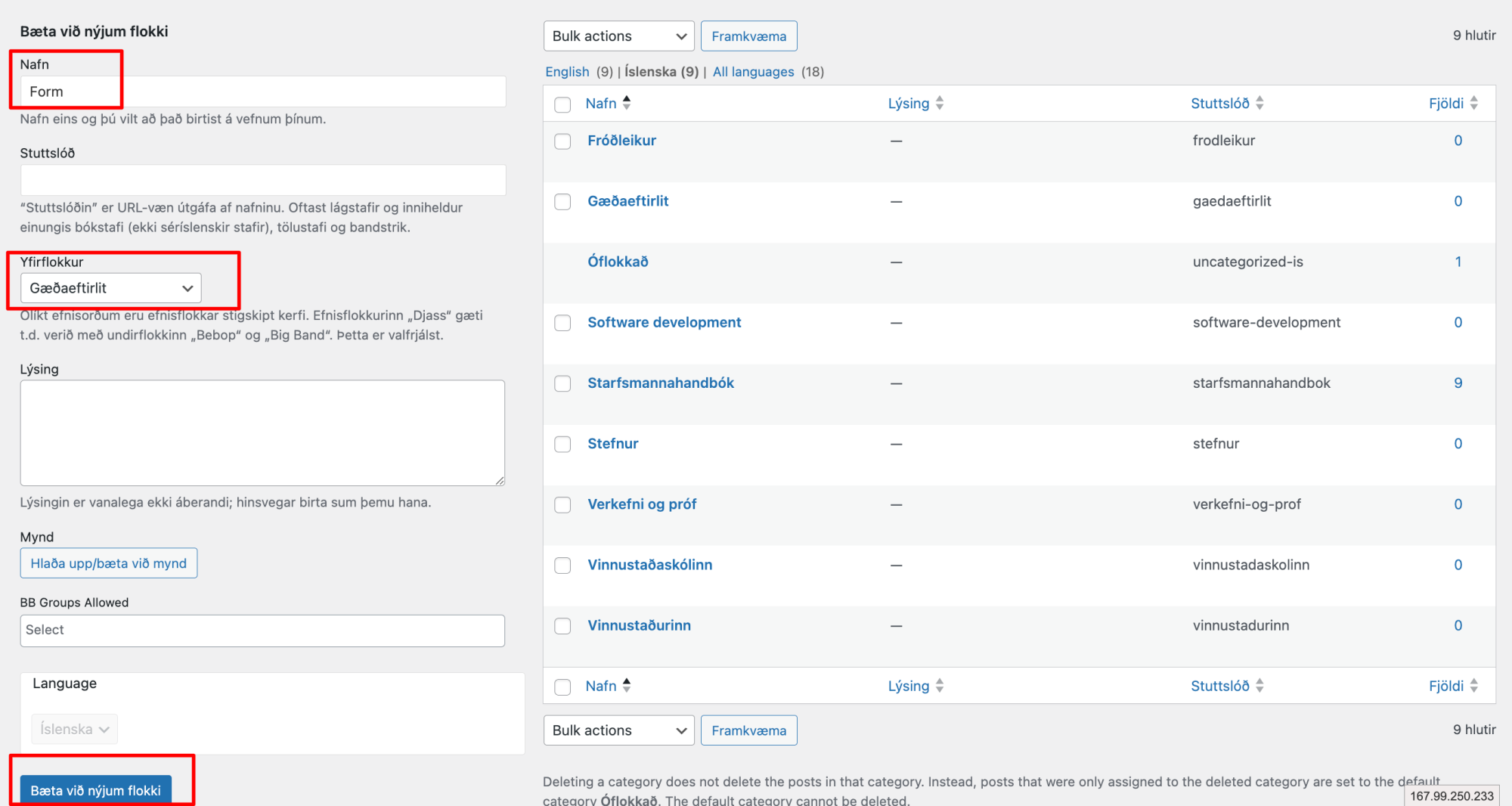Image resolution: width=1512 pixels, height=806 pixels.
Task: Click sort arrows beside top Stuttslóð header
Action: (x=1259, y=103)
